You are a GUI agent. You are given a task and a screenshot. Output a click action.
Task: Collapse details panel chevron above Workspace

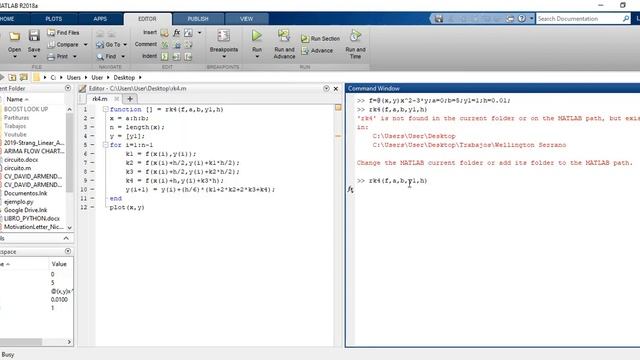pyautogui.click(x=67, y=238)
